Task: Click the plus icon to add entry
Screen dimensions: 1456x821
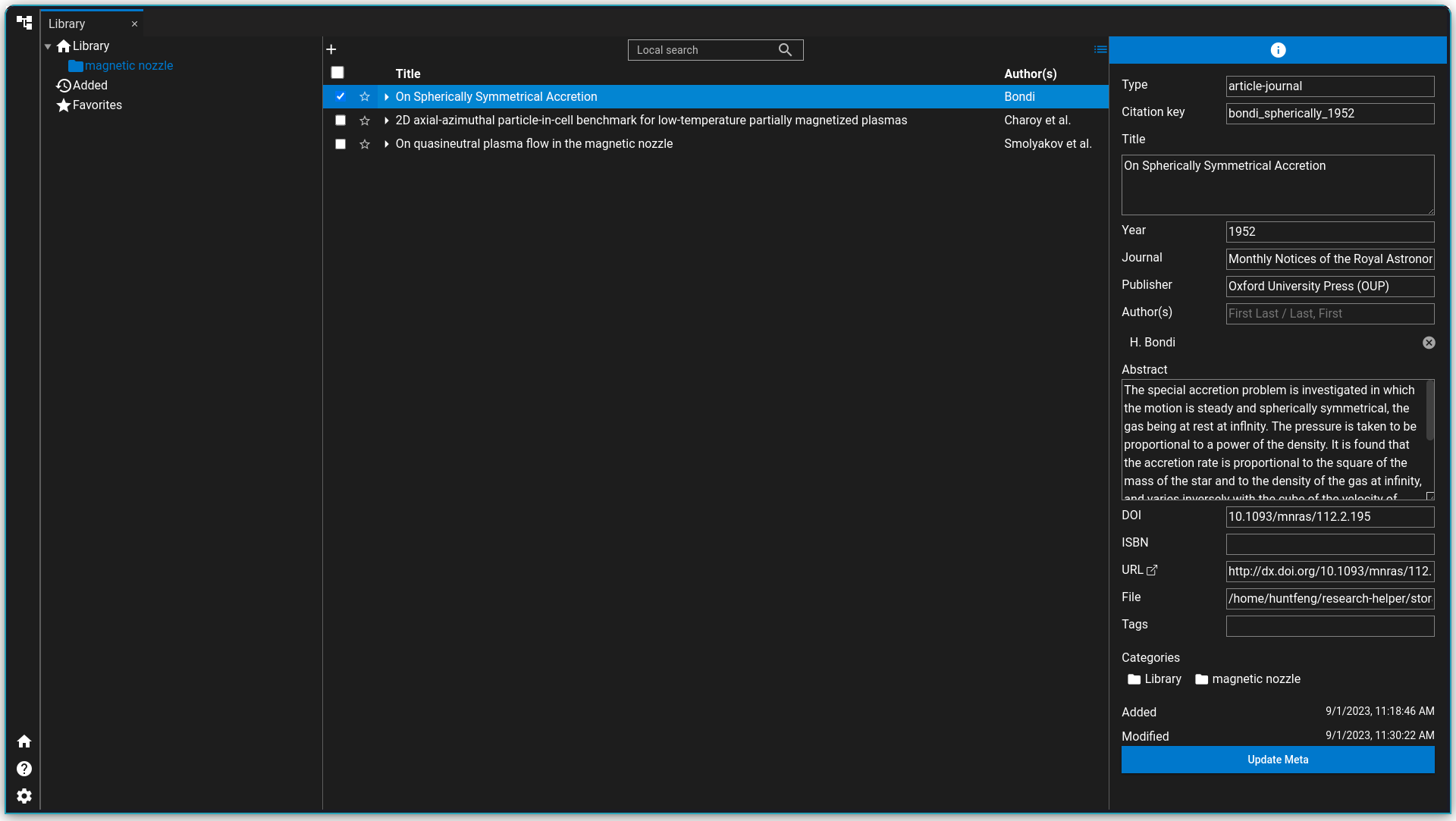Action: (331, 50)
